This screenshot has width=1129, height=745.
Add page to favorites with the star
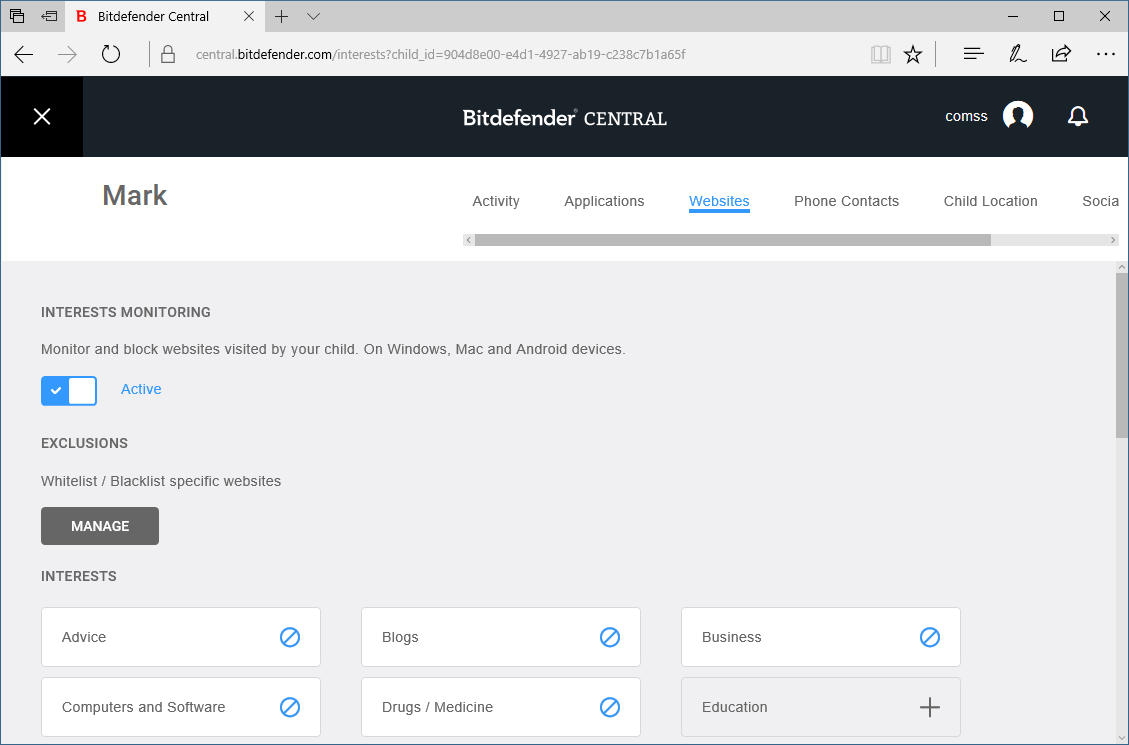pyautogui.click(x=912, y=55)
